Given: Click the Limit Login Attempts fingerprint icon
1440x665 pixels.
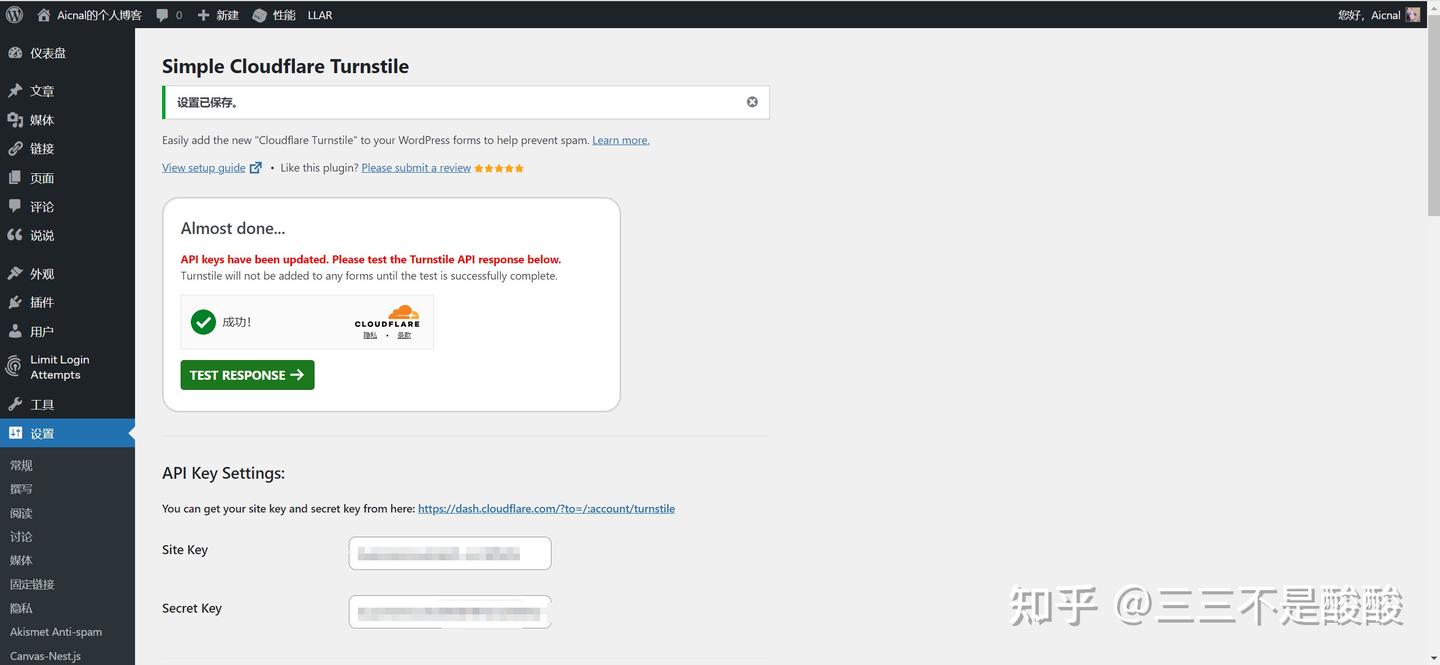Looking at the screenshot, I should 14,367.
